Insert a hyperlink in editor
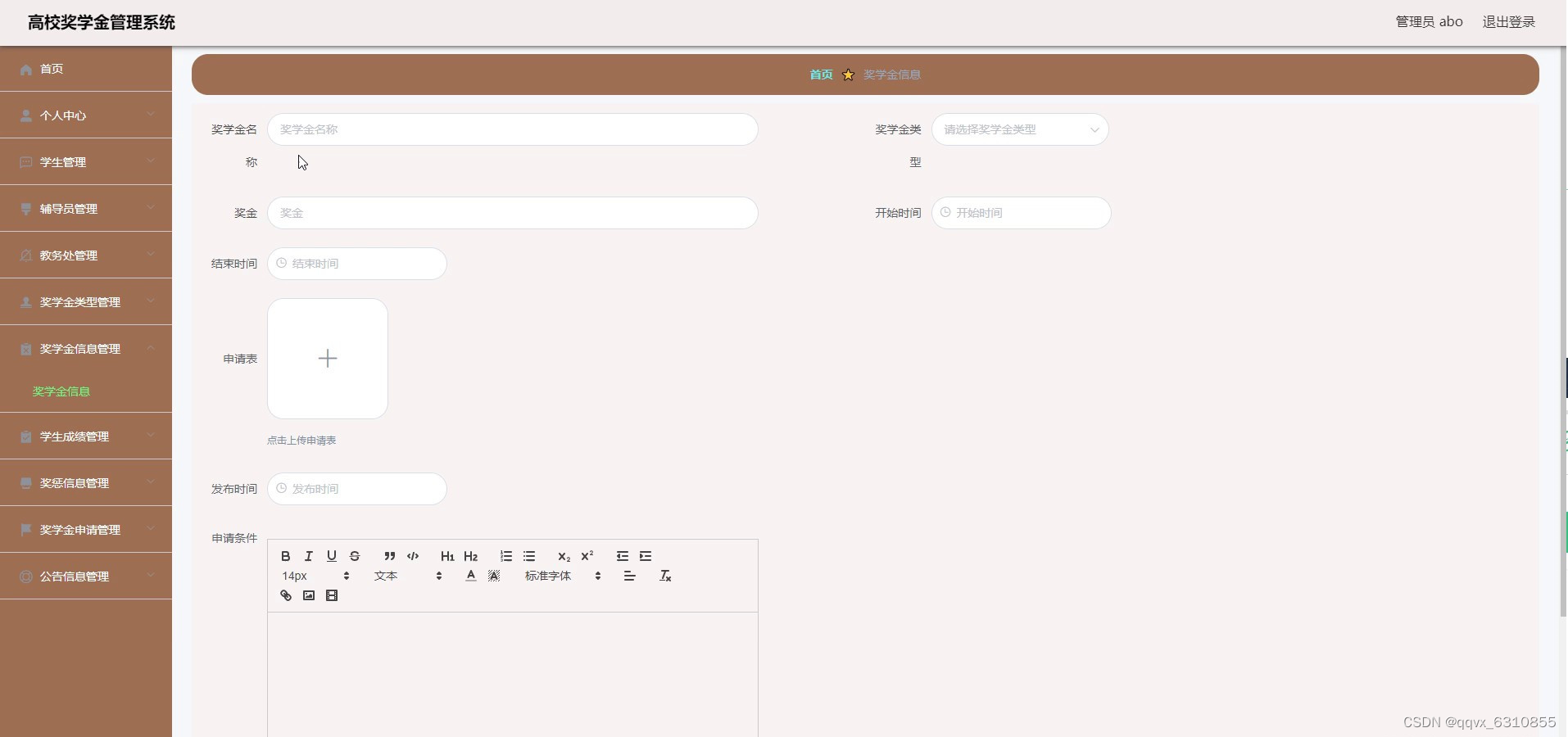Viewport: 1568px width, 737px height. 286,595
